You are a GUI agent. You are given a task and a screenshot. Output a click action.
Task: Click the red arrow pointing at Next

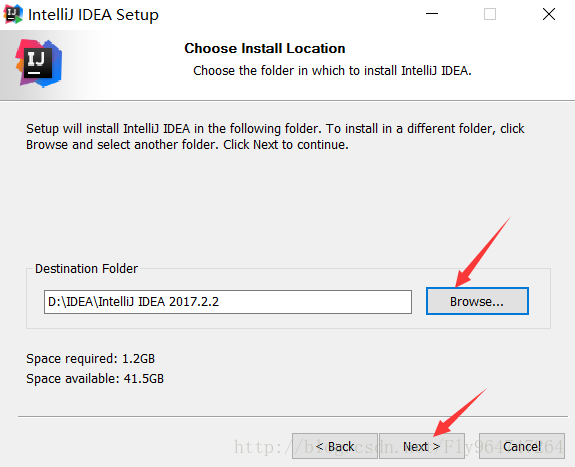coord(459,413)
